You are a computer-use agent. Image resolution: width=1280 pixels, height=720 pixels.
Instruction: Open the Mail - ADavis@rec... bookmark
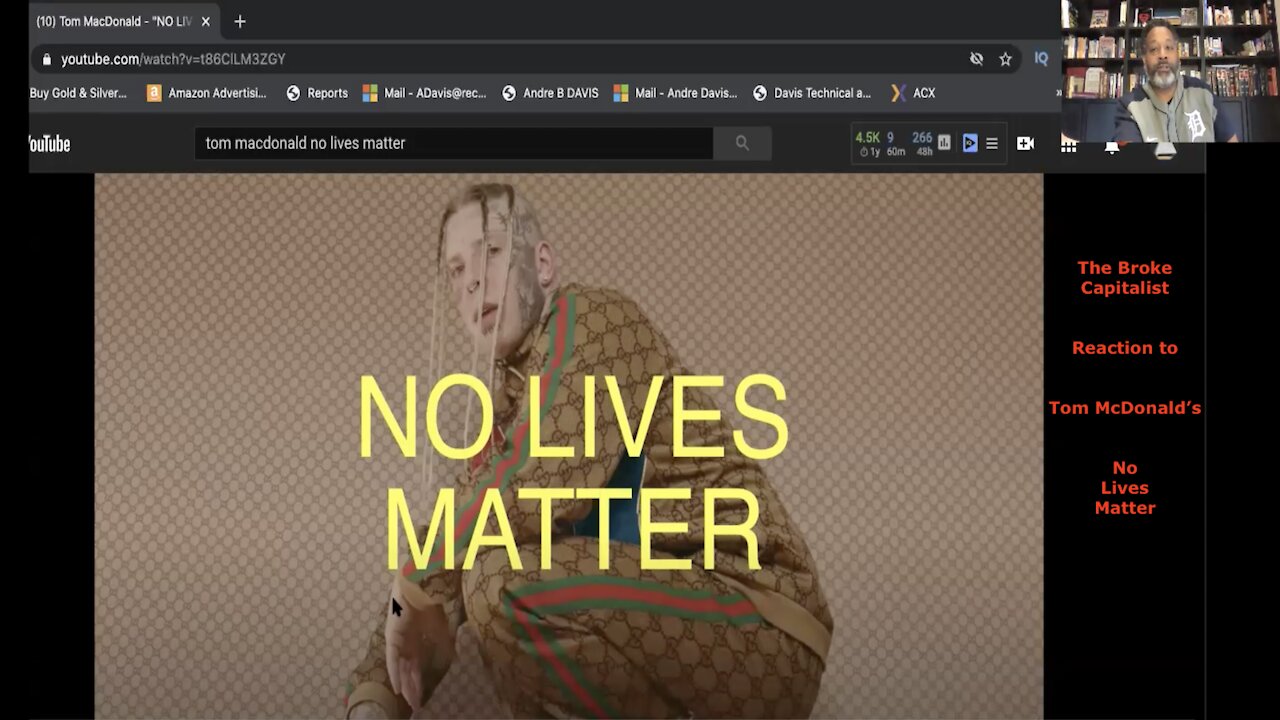coord(424,93)
